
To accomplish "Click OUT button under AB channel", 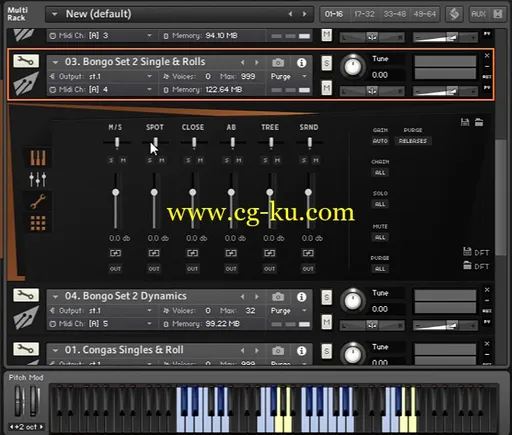I will (231, 269).
